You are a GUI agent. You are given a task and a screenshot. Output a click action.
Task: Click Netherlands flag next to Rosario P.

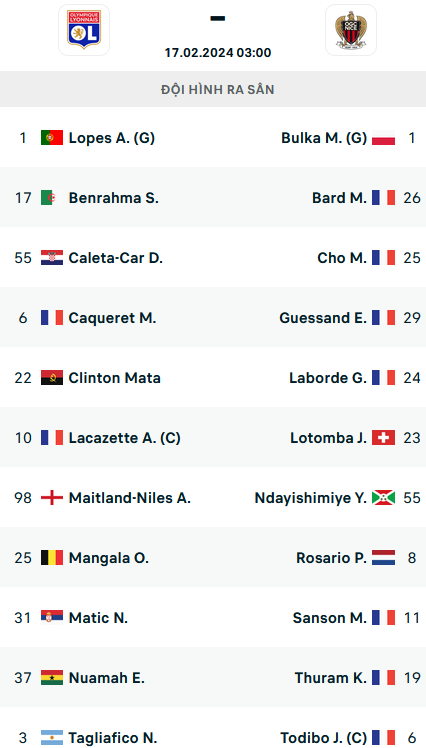384,558
